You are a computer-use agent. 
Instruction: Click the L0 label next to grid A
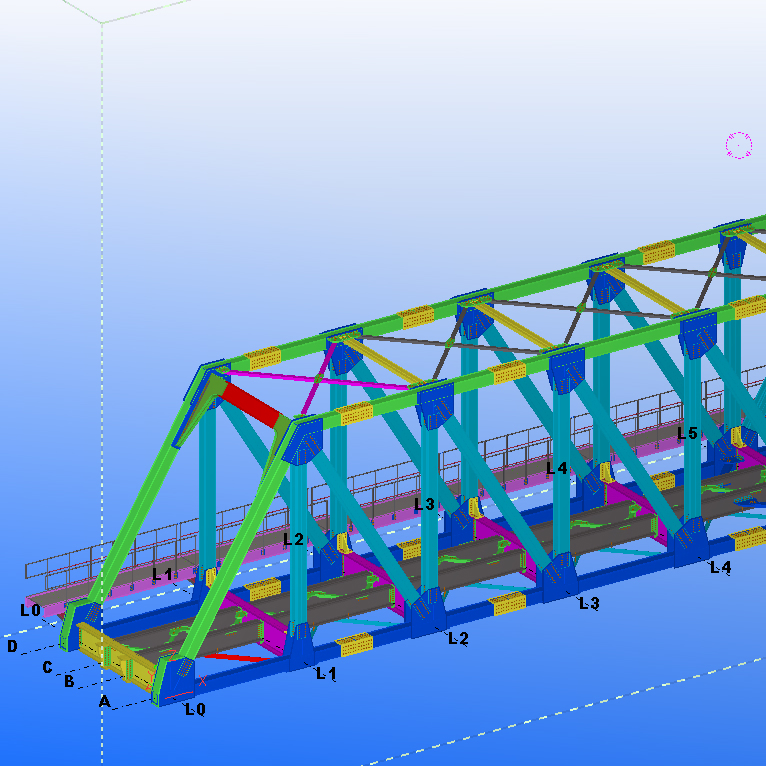click(195, 709)
